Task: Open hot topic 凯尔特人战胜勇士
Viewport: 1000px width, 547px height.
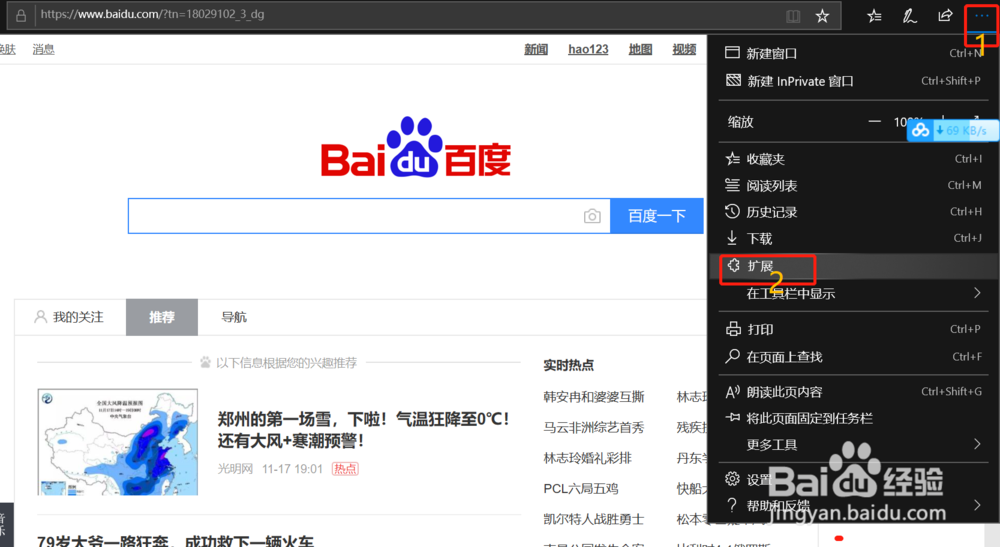Action: point(594,520)
